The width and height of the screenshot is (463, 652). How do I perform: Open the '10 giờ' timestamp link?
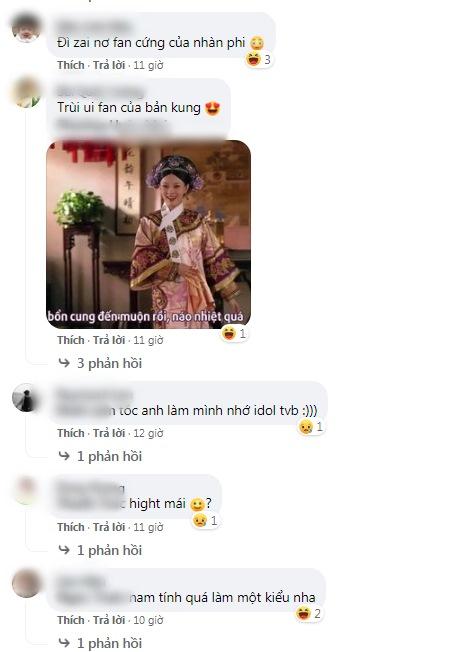(149, 620)
